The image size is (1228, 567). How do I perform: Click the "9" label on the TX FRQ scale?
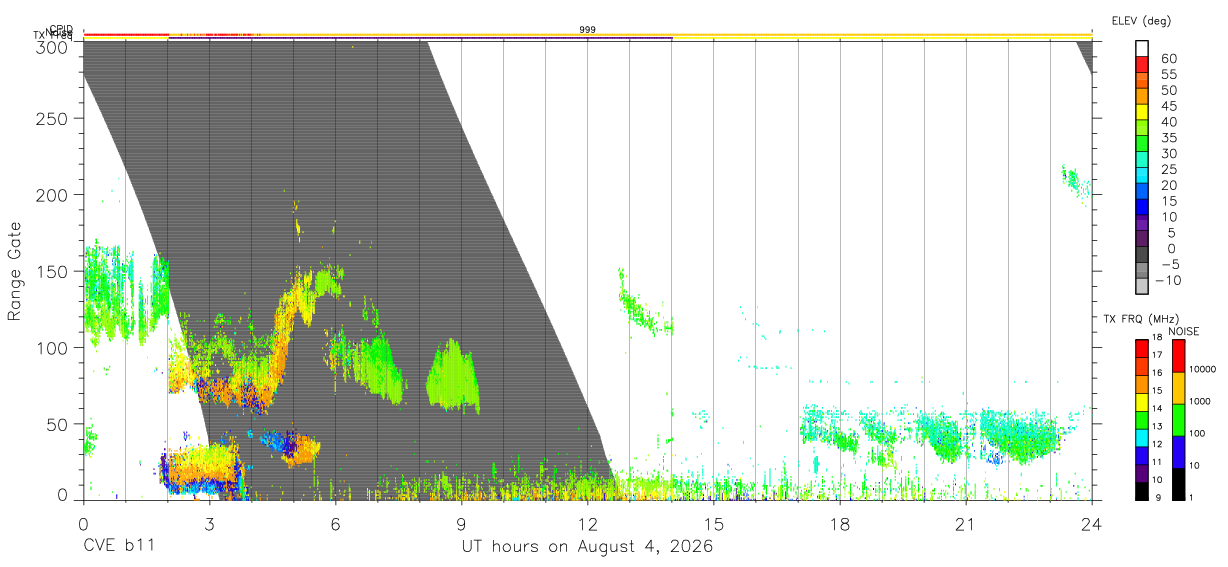[x=1156, y=497]
